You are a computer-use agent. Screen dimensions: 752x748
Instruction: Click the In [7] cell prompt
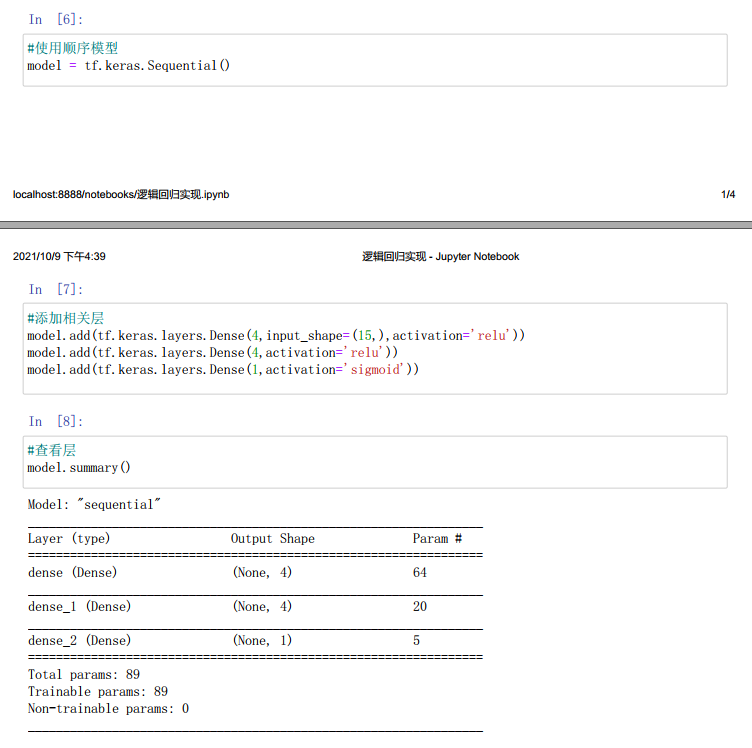(55, 290)
